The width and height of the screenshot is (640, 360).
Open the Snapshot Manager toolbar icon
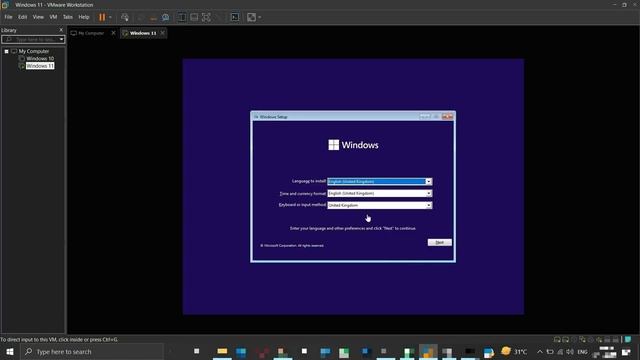click(x=165, y=17)
